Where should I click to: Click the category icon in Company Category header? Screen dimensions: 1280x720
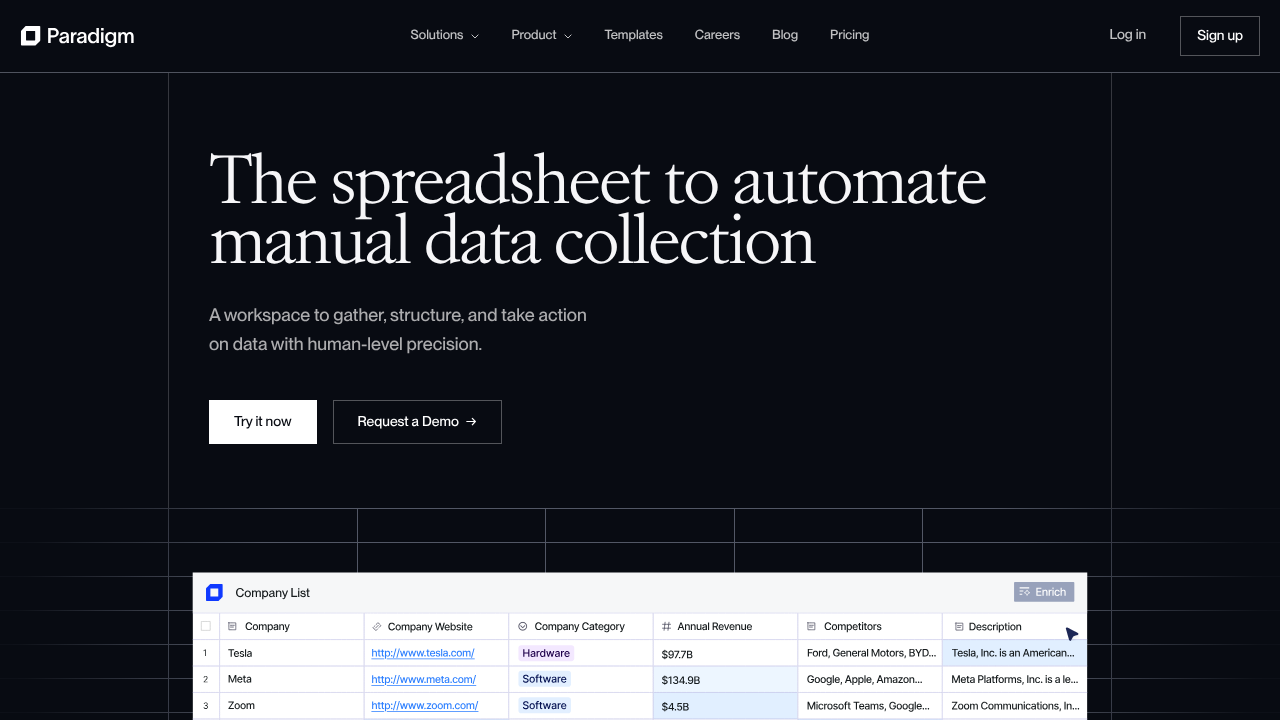coord(521,626)
